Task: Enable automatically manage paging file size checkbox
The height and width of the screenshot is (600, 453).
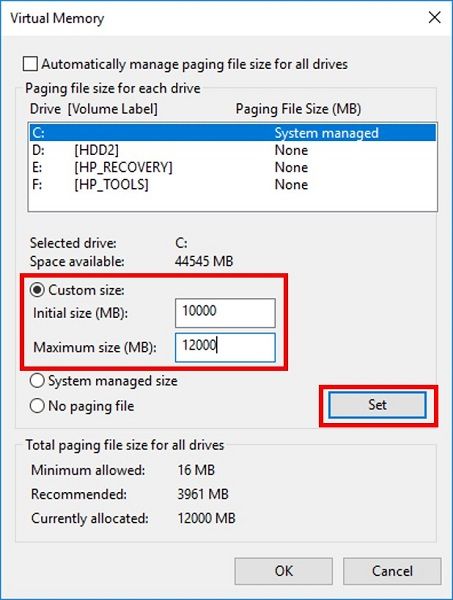Action: (x=30, y=64)
